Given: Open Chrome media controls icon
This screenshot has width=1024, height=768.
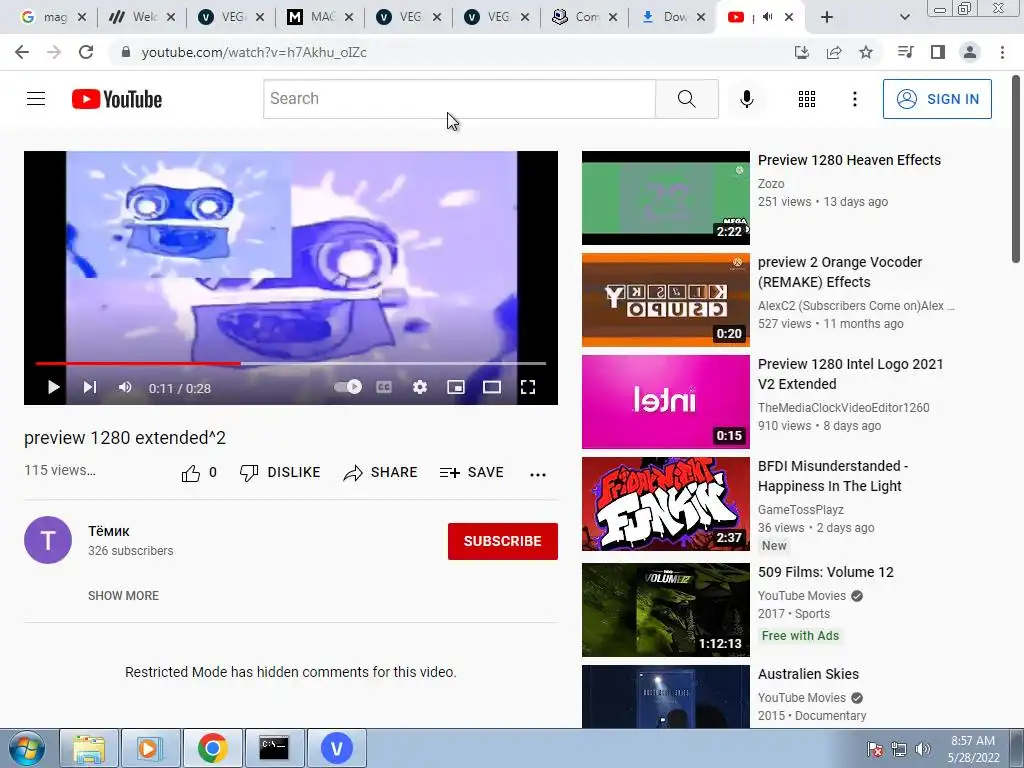Looking at the screenshot, I should [905, 52].
